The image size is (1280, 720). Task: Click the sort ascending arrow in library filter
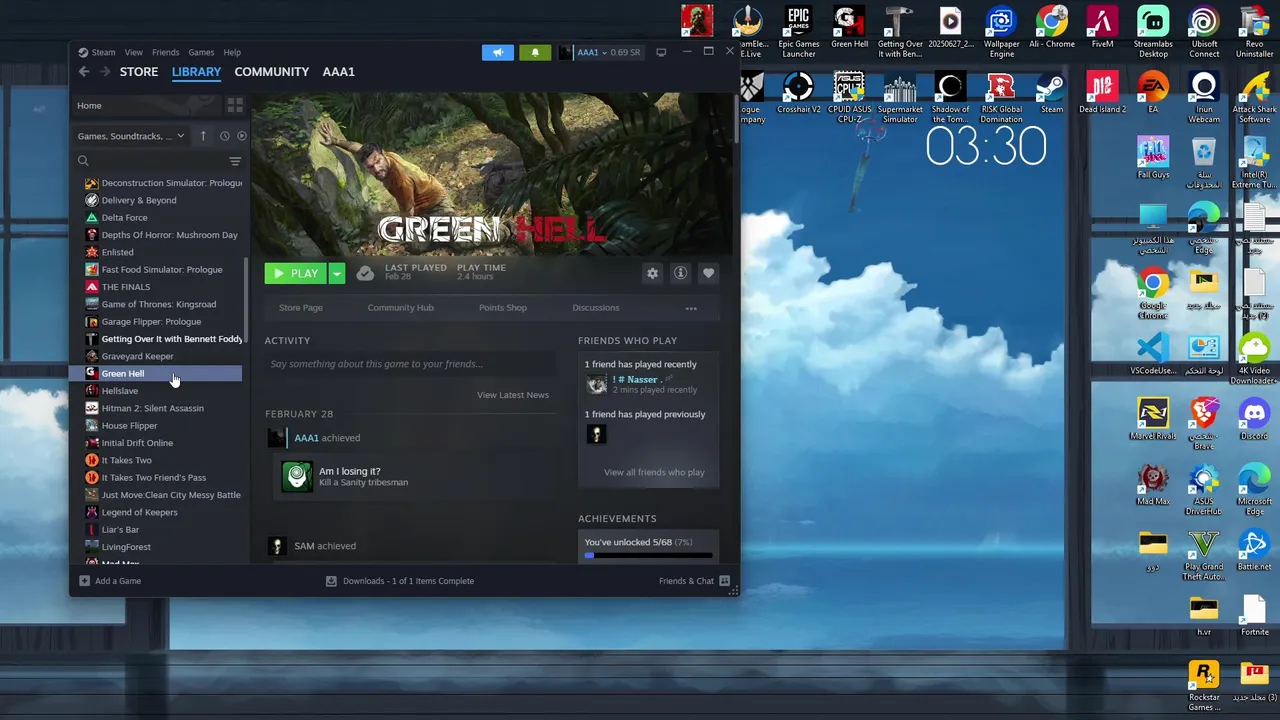pos(203,136)
